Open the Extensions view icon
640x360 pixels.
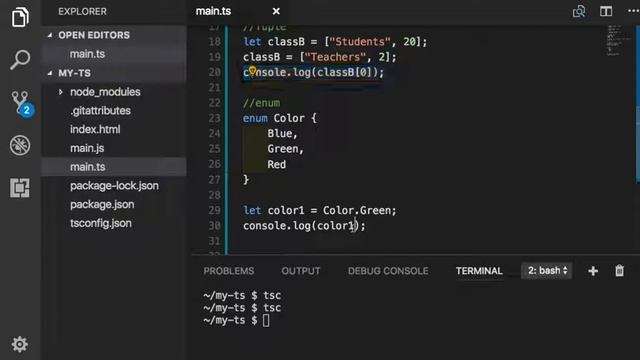point(20,188)
